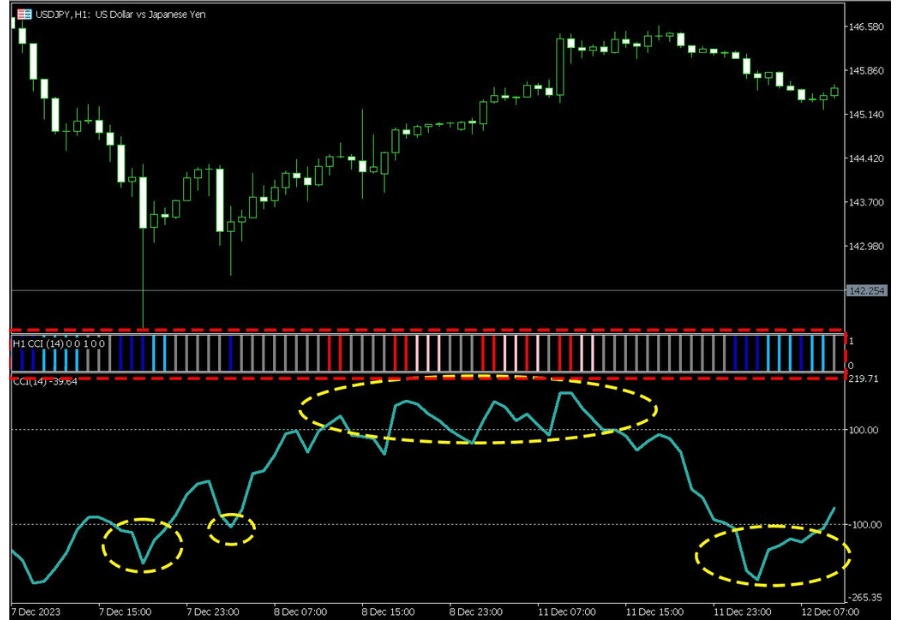Click the -265.35 CCI scale minimum label
The image size is (900, 620).
[866, 597]
